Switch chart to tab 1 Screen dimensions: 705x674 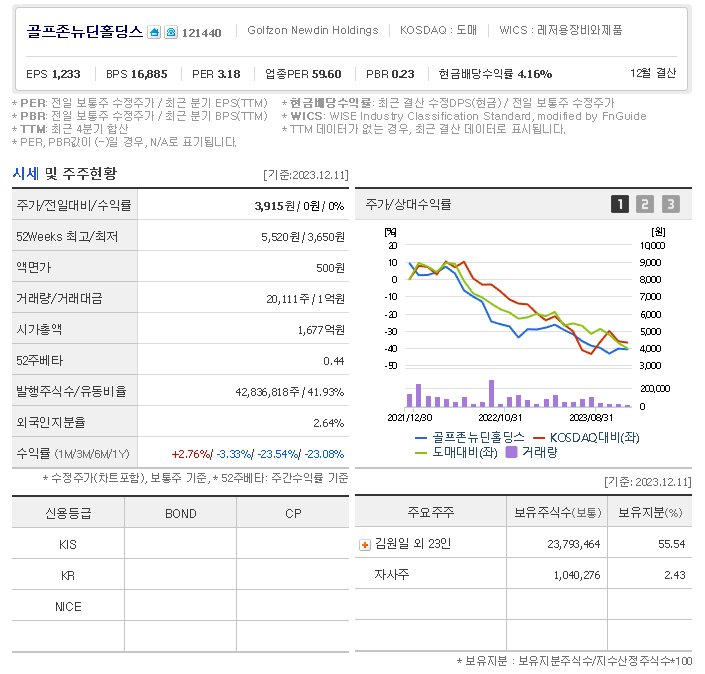coord(620,204)
